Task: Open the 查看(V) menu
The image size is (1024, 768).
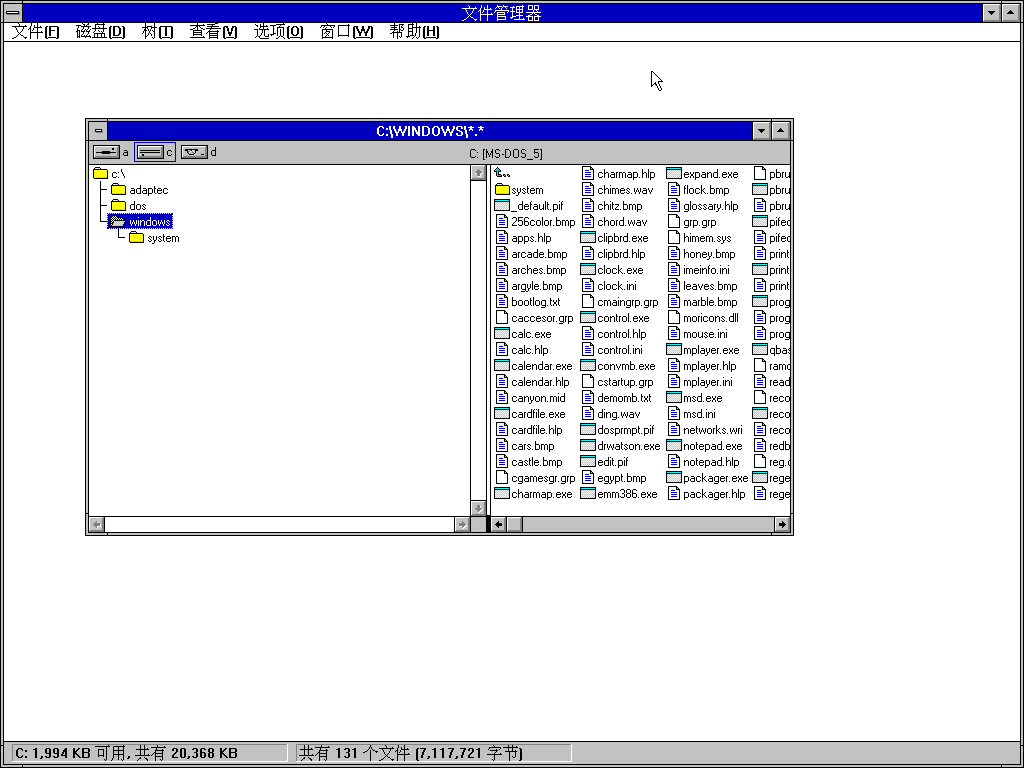Action: click(x=213, y=32)
